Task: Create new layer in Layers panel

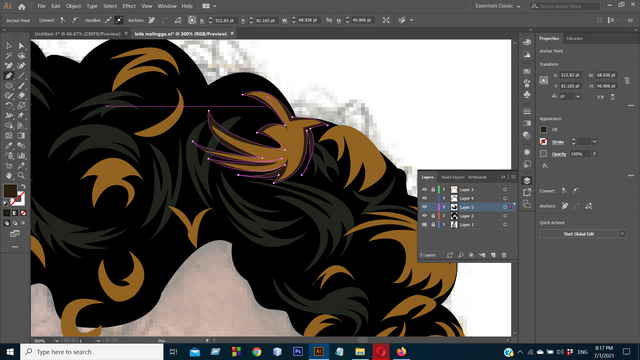Action: [493, 255]
